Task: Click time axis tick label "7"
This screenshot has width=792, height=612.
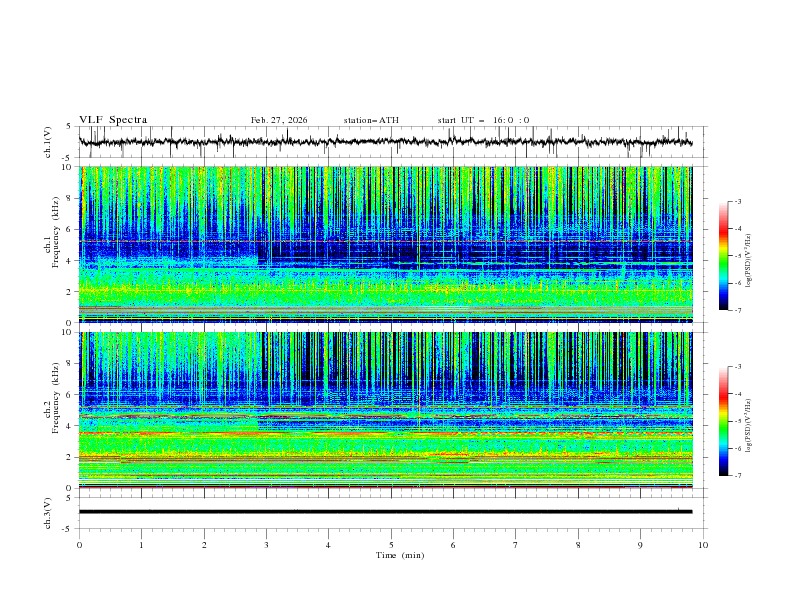Action: 516,545
